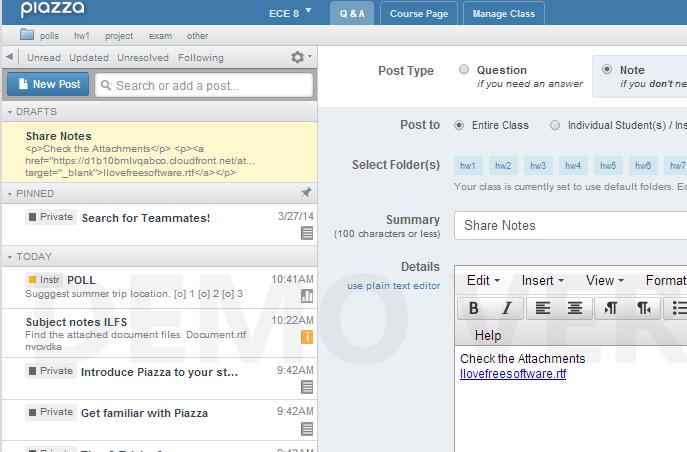687x452 pixels.
Task: Open the editor Insert menu
Action: [542, 280]
